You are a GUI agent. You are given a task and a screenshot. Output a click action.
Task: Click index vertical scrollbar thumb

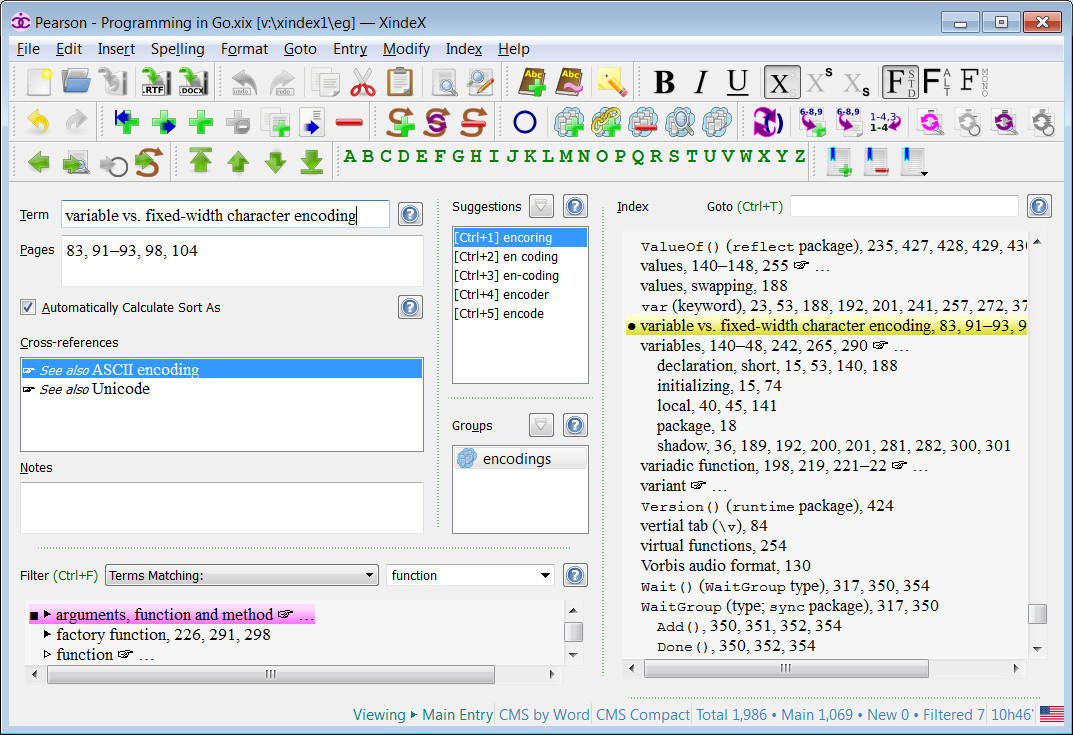click(x=1037, y=614)
